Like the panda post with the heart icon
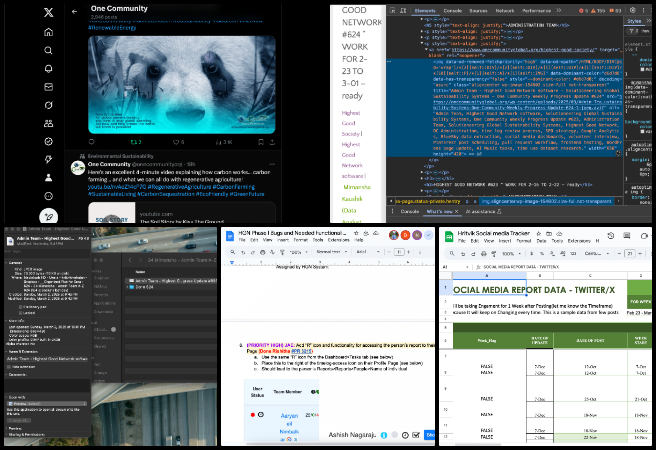Image resolution: width=656 pixels, height=450 pixels. pos(178,142)
